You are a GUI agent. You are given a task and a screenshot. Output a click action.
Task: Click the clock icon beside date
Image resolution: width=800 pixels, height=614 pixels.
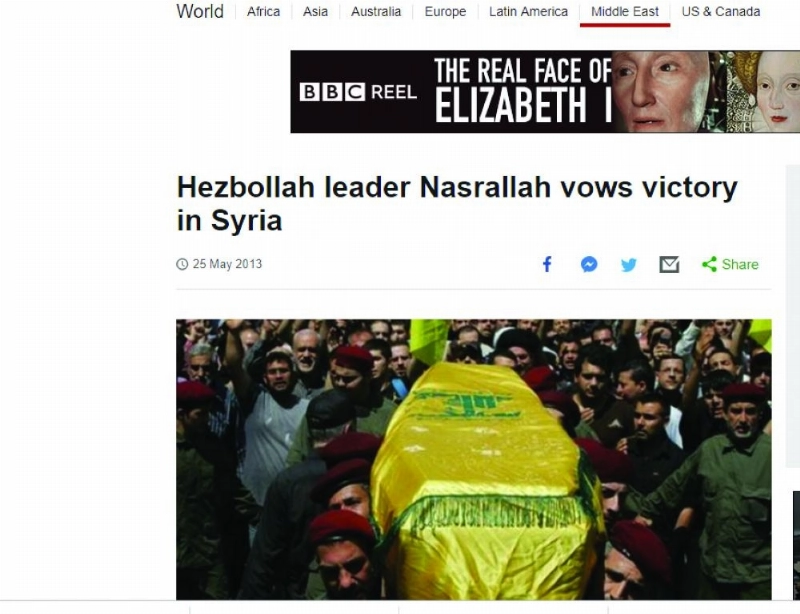[182, 264]
